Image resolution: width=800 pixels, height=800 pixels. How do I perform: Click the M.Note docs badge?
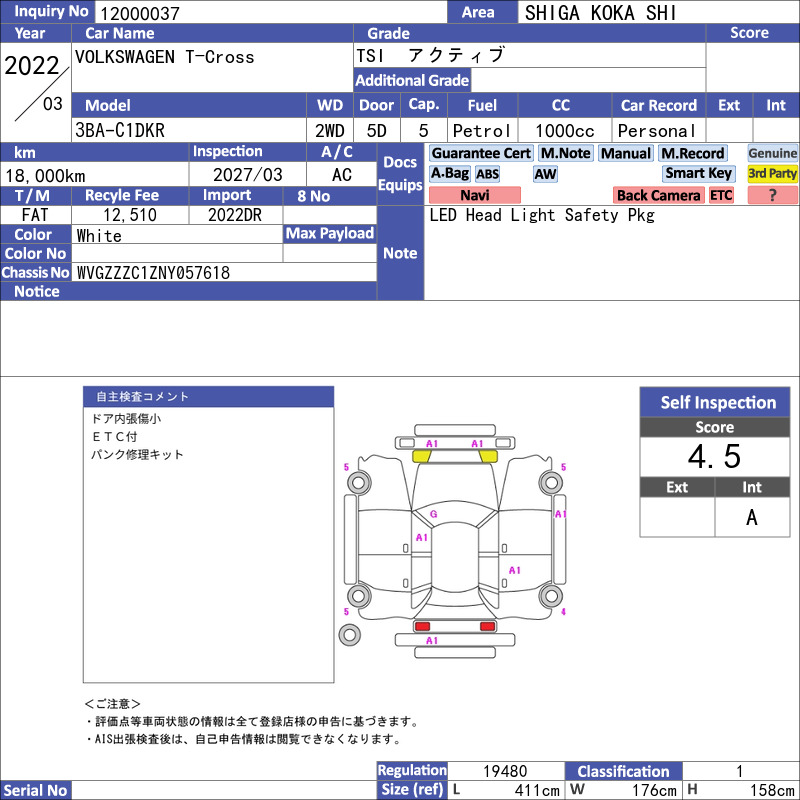[565, 153]
